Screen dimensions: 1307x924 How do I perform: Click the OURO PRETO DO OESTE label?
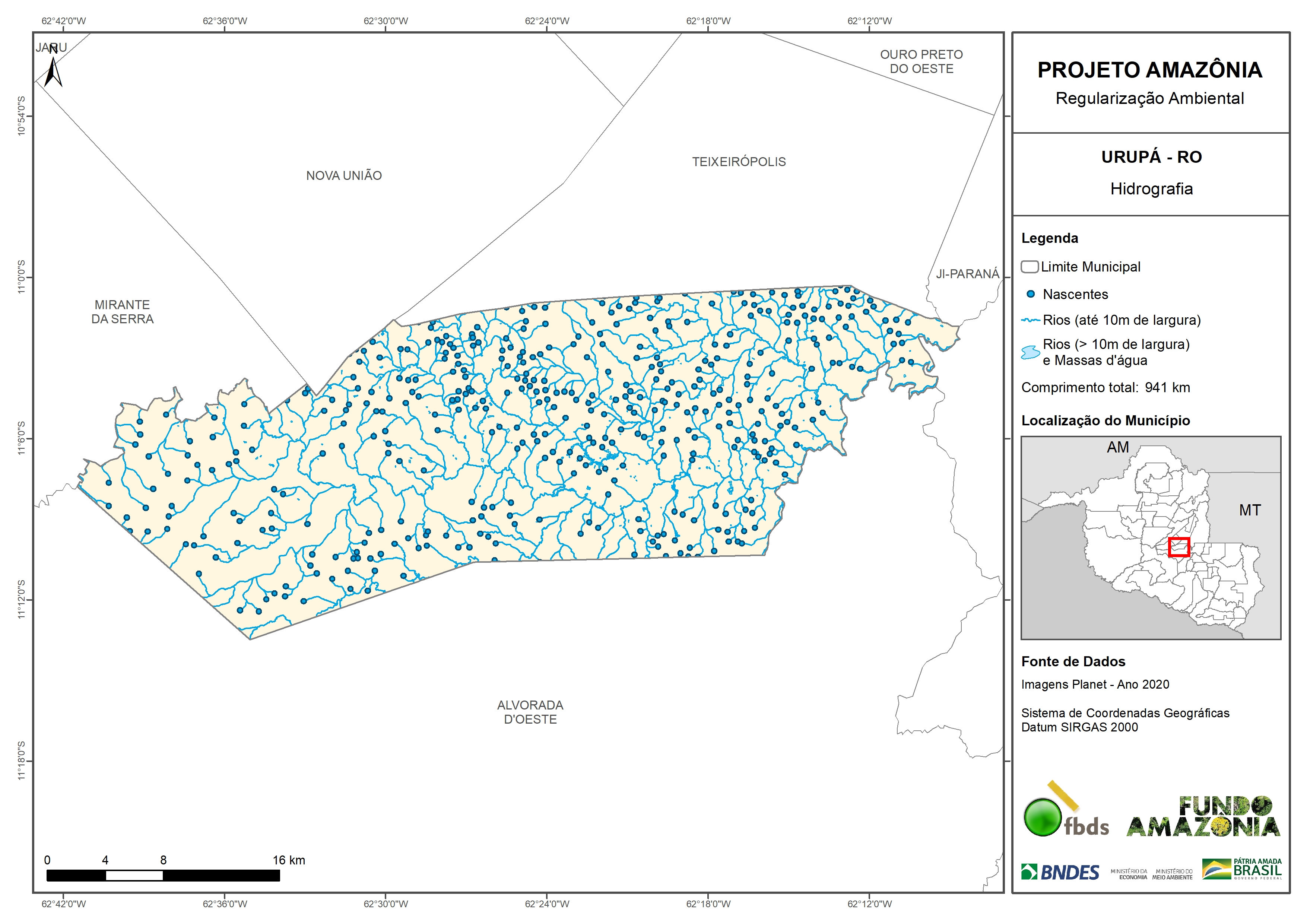click(x=921, y=61)
